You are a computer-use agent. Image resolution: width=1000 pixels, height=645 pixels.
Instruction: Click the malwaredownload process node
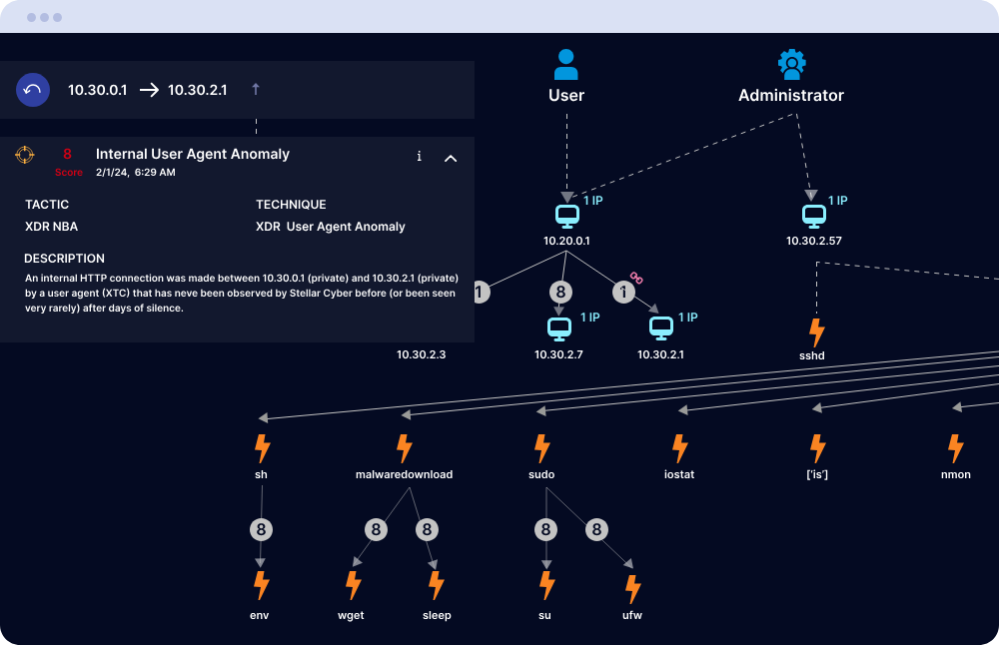click(404, 448)
